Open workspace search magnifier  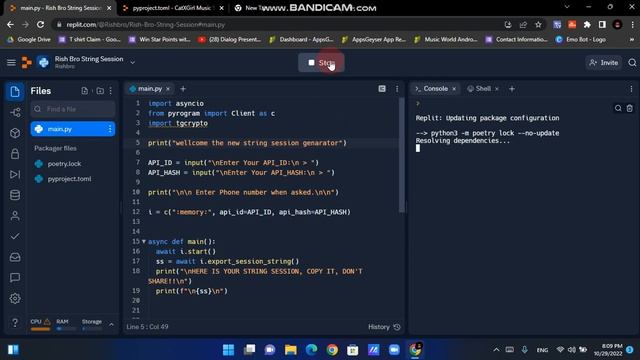click(x=632, y=63)
